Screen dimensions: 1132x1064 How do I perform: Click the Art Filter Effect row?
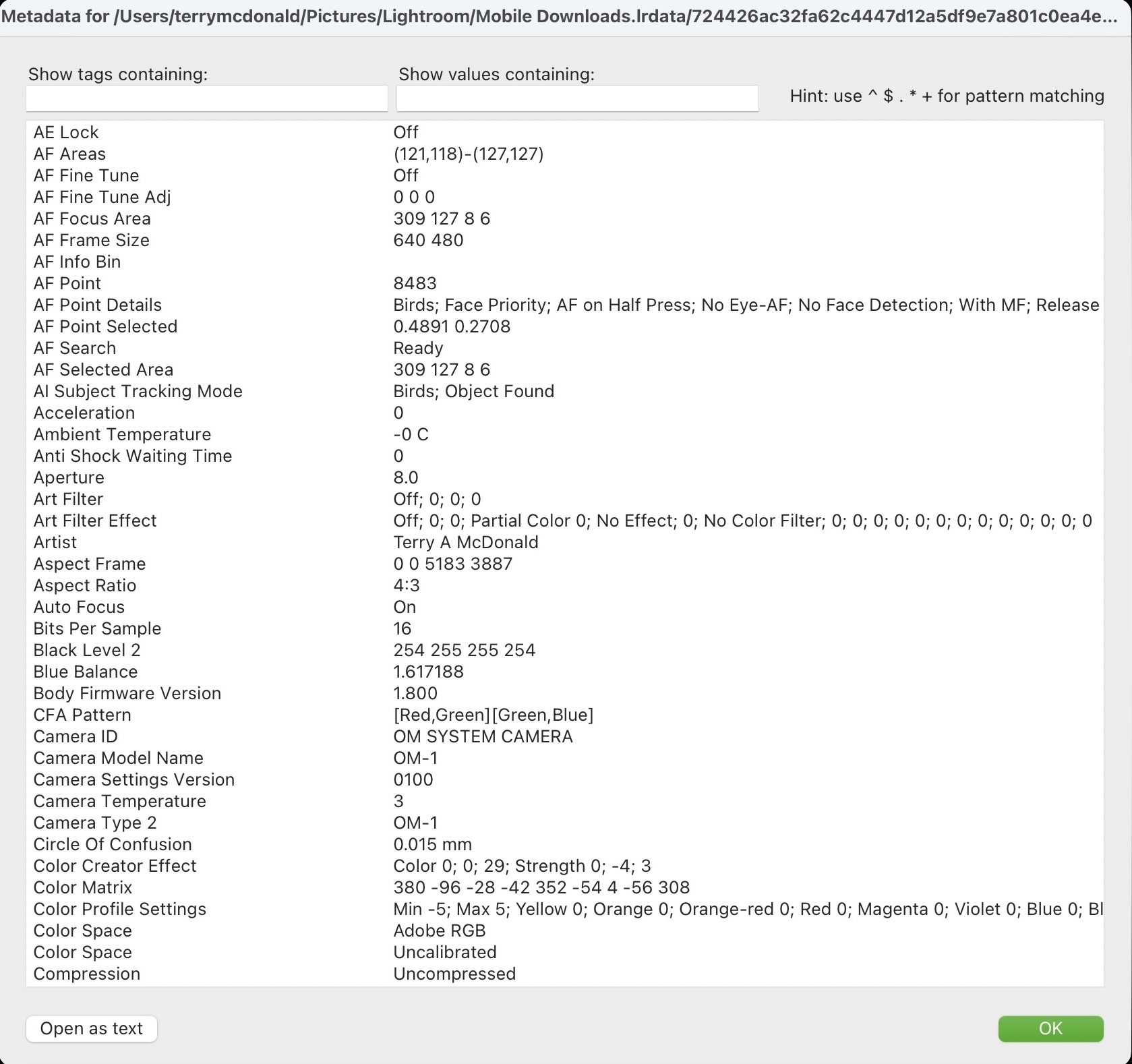[95, 521]
